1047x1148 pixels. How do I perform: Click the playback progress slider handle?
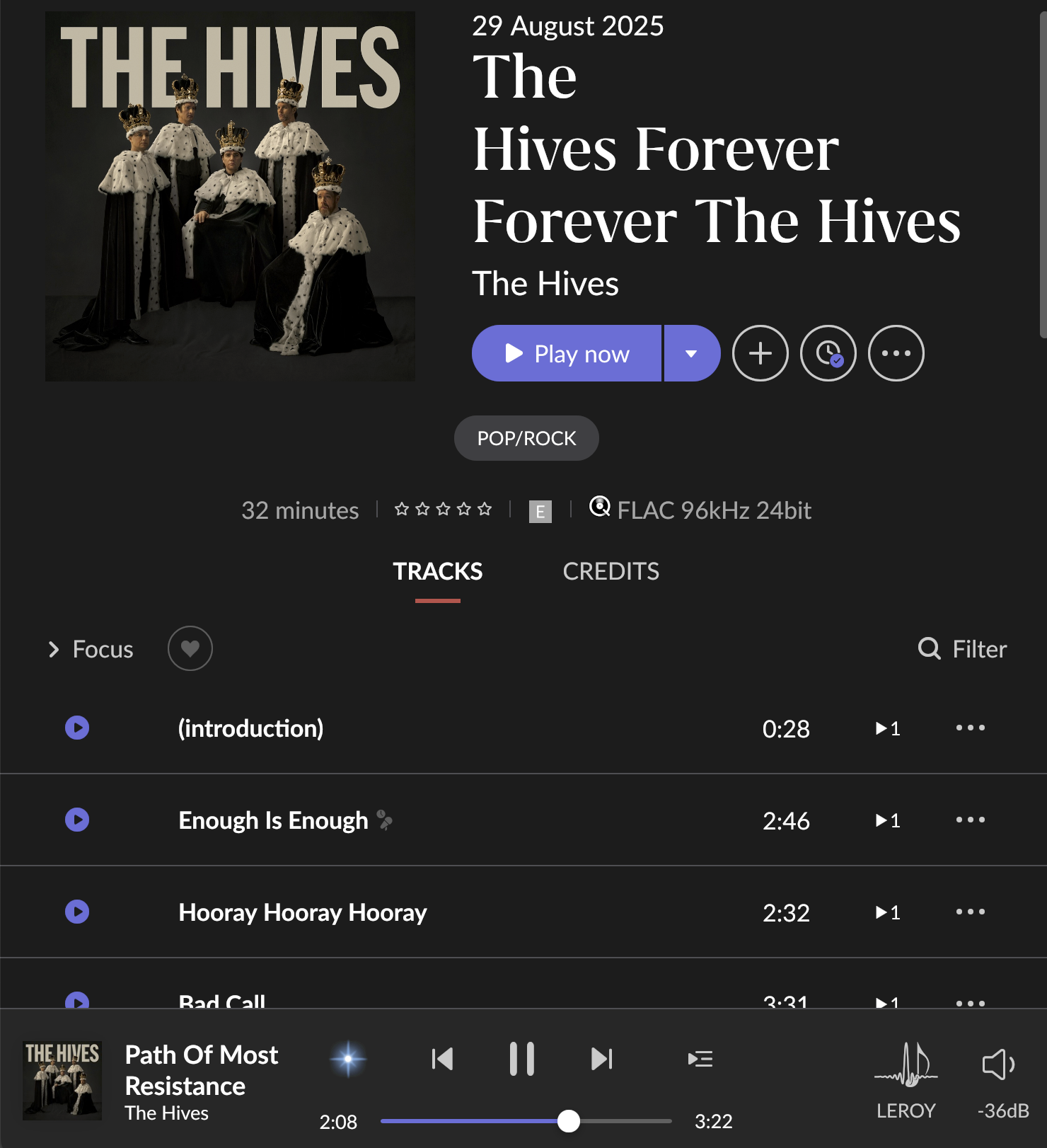click(x=569, y=1121)
